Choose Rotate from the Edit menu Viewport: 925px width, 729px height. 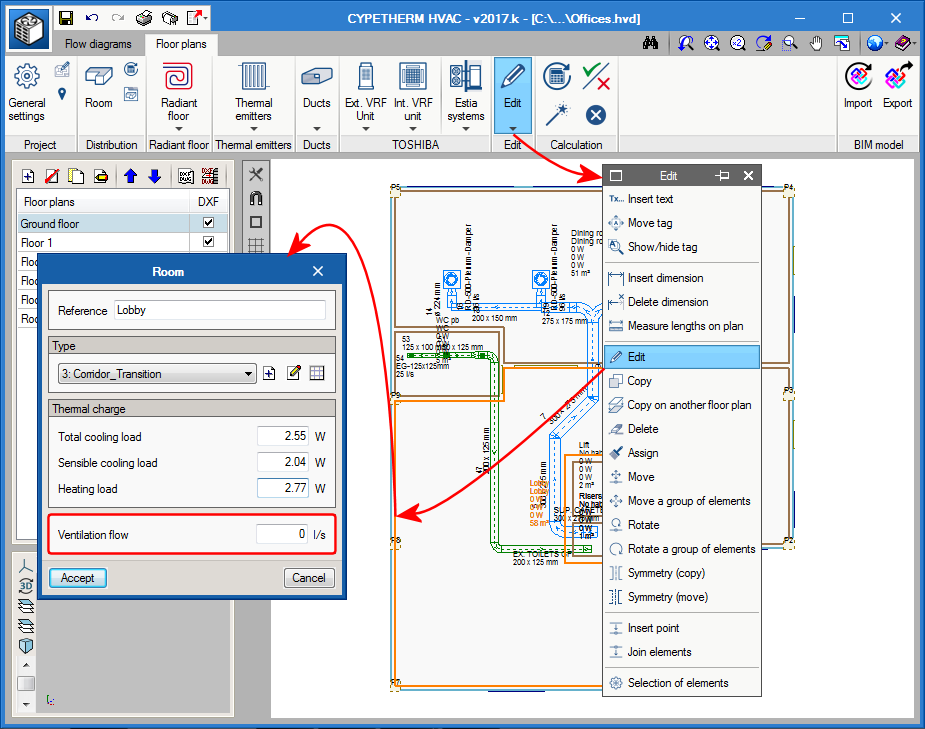[643, 525]
